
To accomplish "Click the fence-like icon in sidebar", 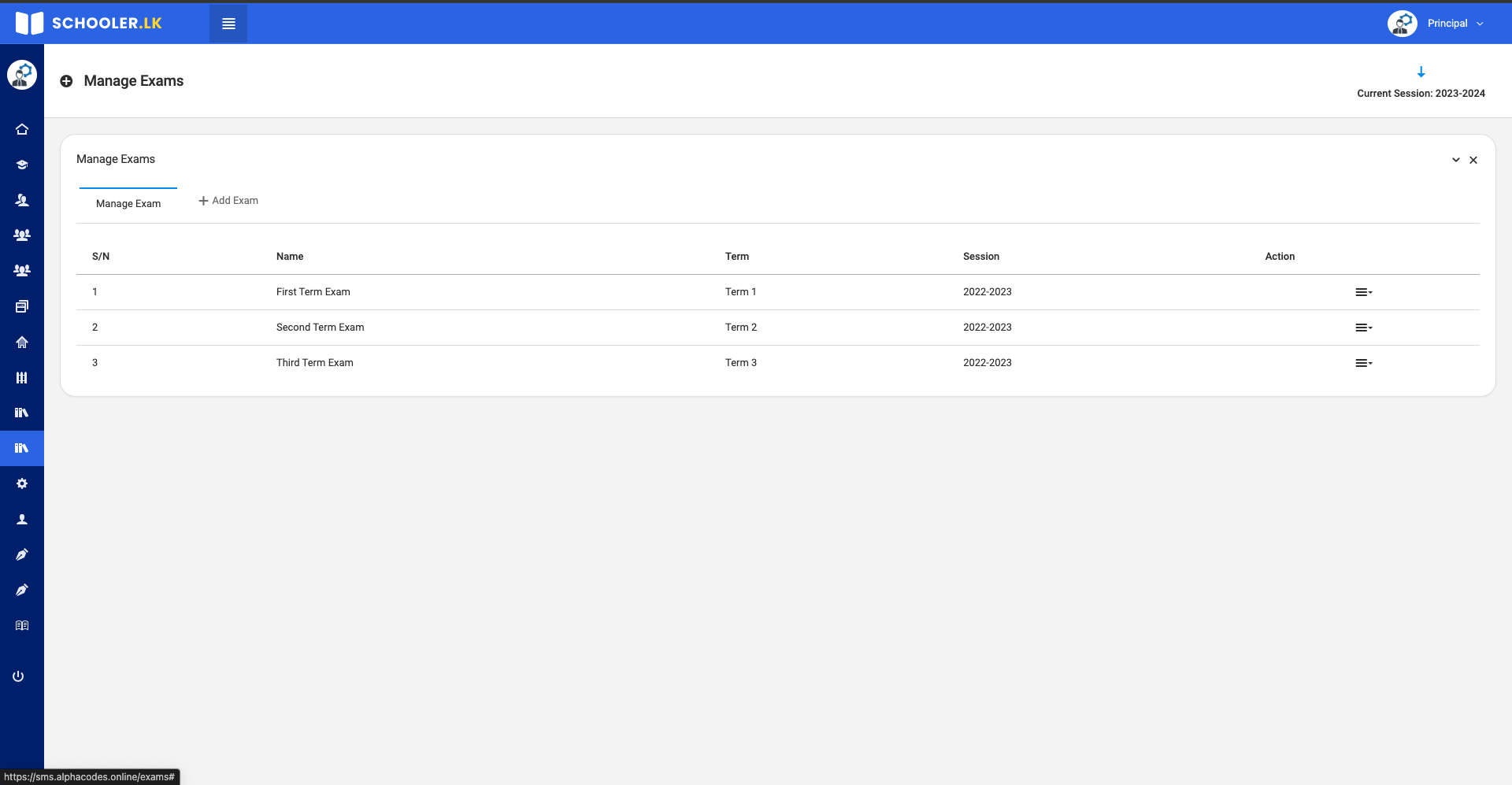I will point(22,378).
